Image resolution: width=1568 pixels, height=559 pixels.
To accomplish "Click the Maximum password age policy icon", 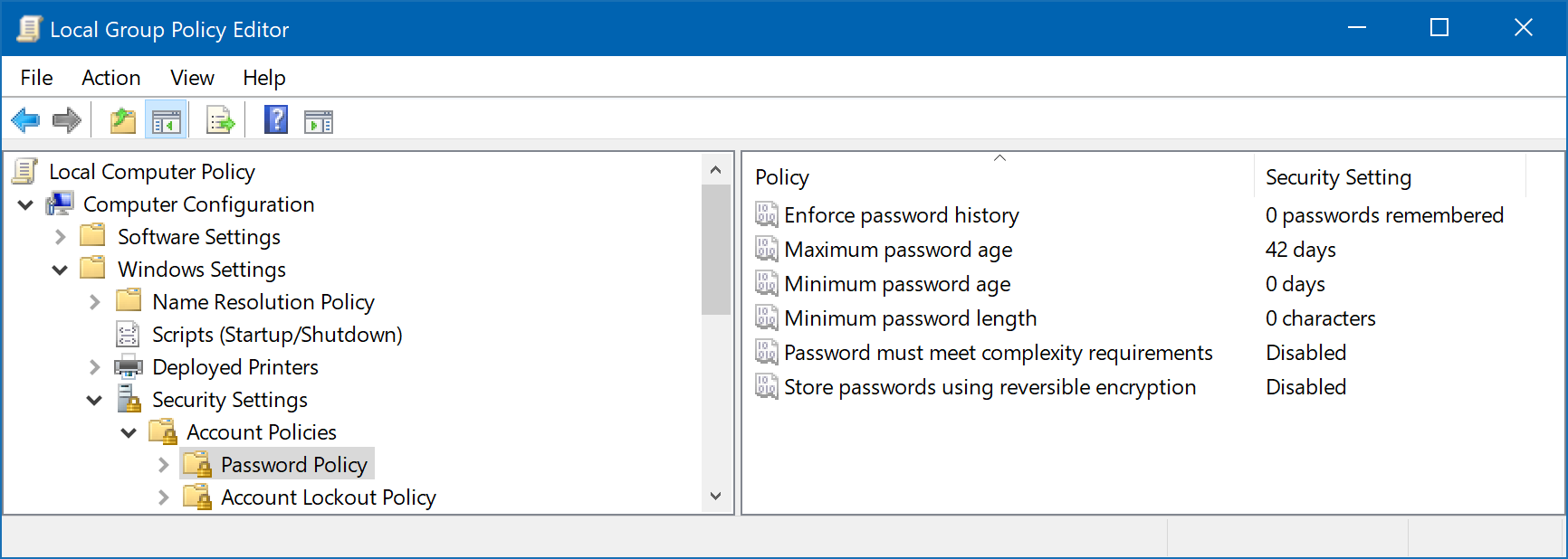I will coord(767,249).
